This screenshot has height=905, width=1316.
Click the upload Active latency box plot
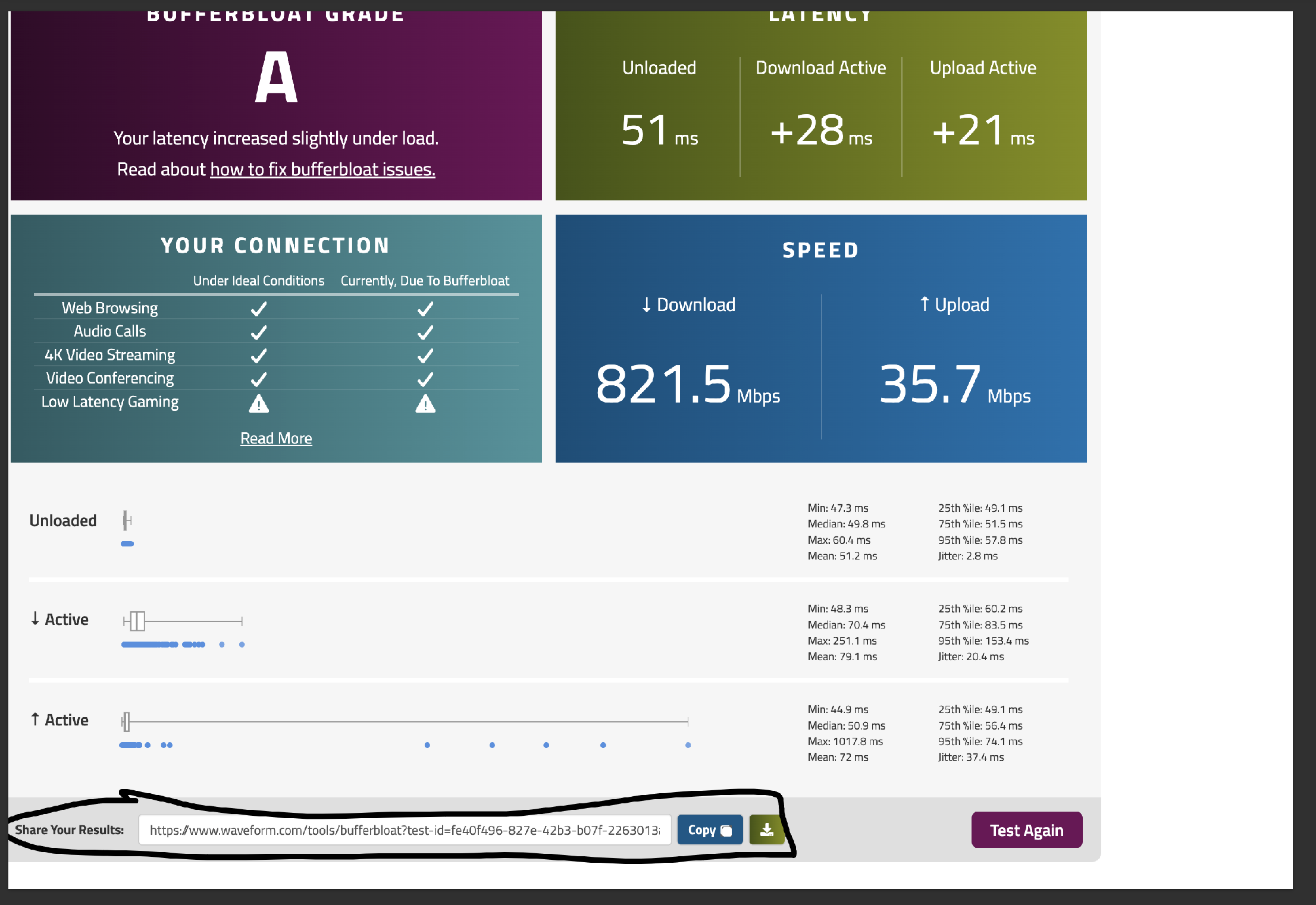pyautogui.click(x=405, y=722)
